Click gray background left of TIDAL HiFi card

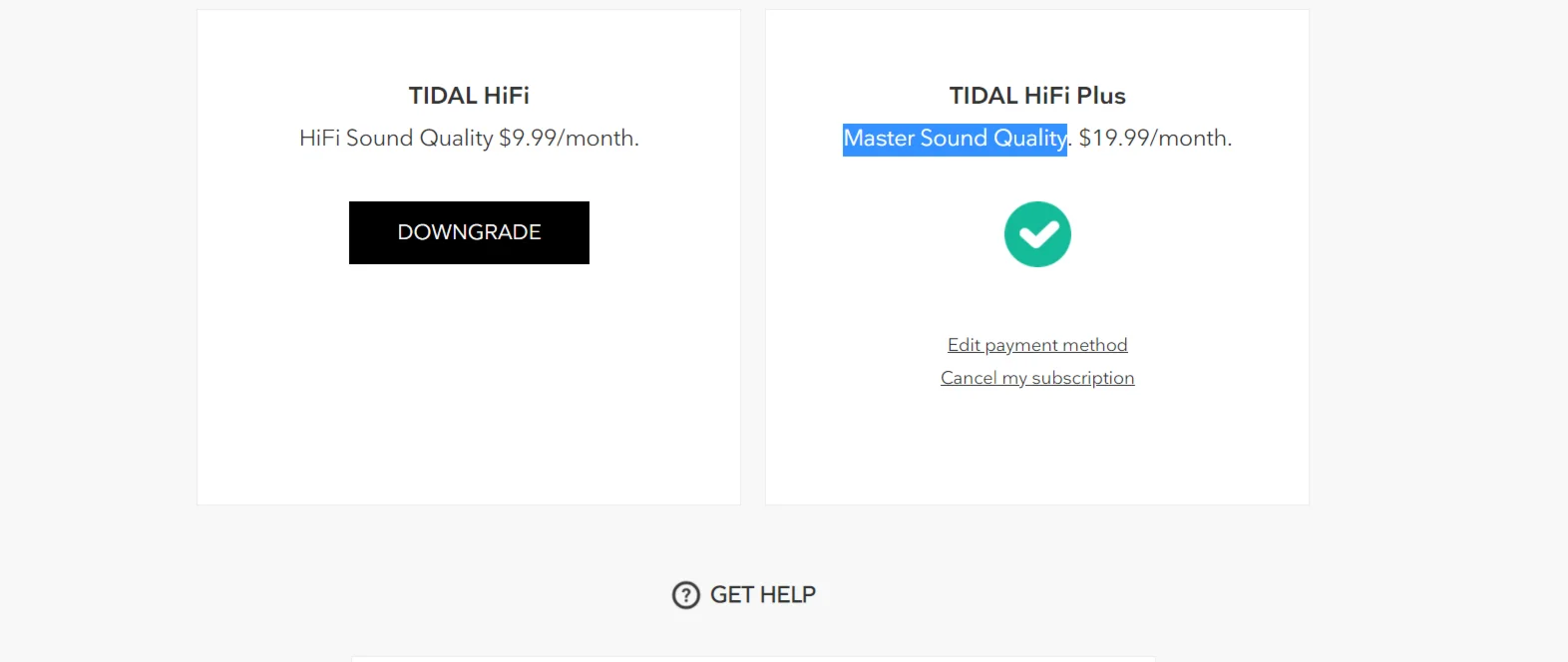(x=98, y=257)
